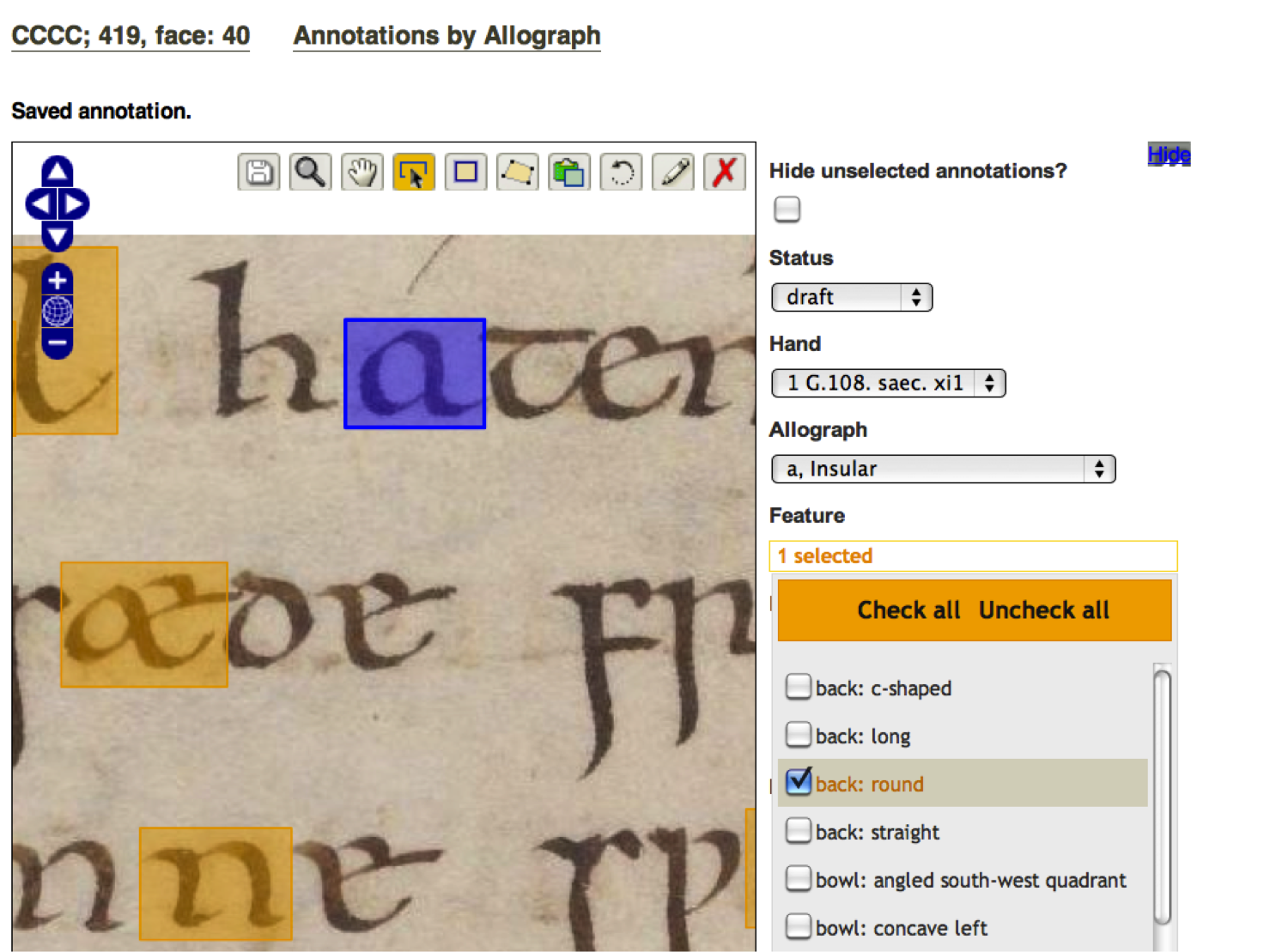Click the save annotation floppy disk icon
This screenshot has height=952, width=1288.
click(258, 173)
